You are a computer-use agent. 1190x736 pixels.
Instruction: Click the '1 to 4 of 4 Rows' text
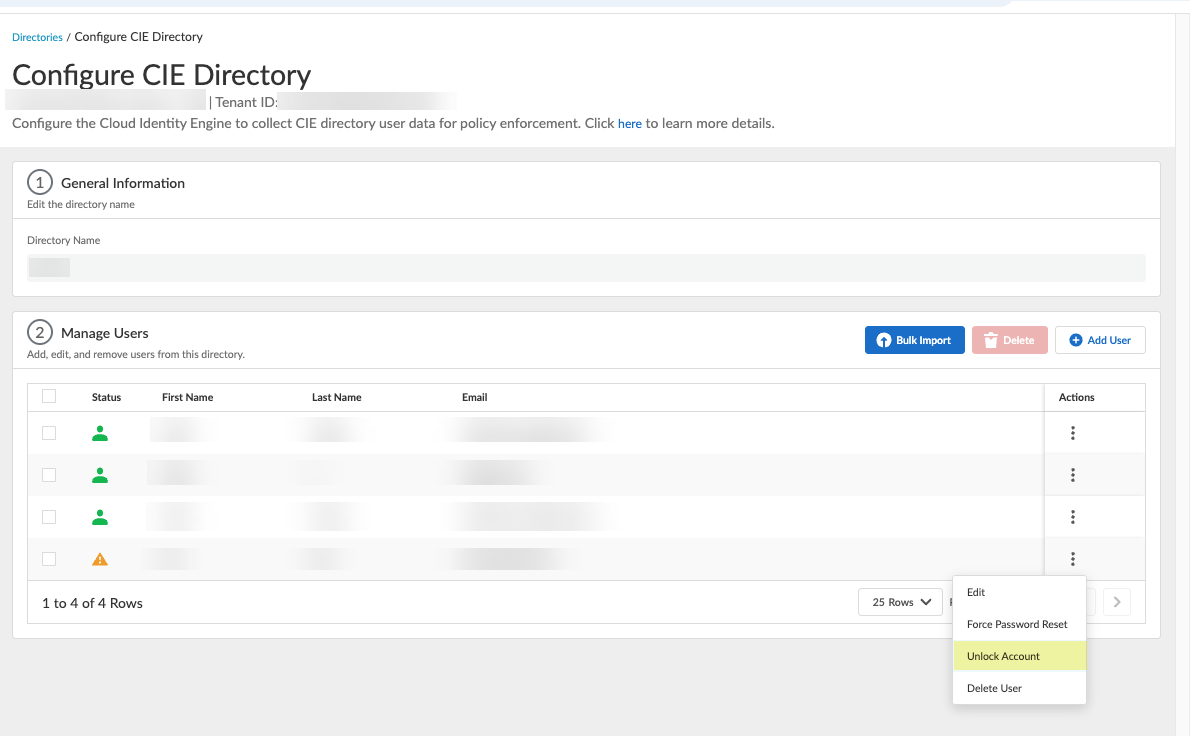pos(93,603)
